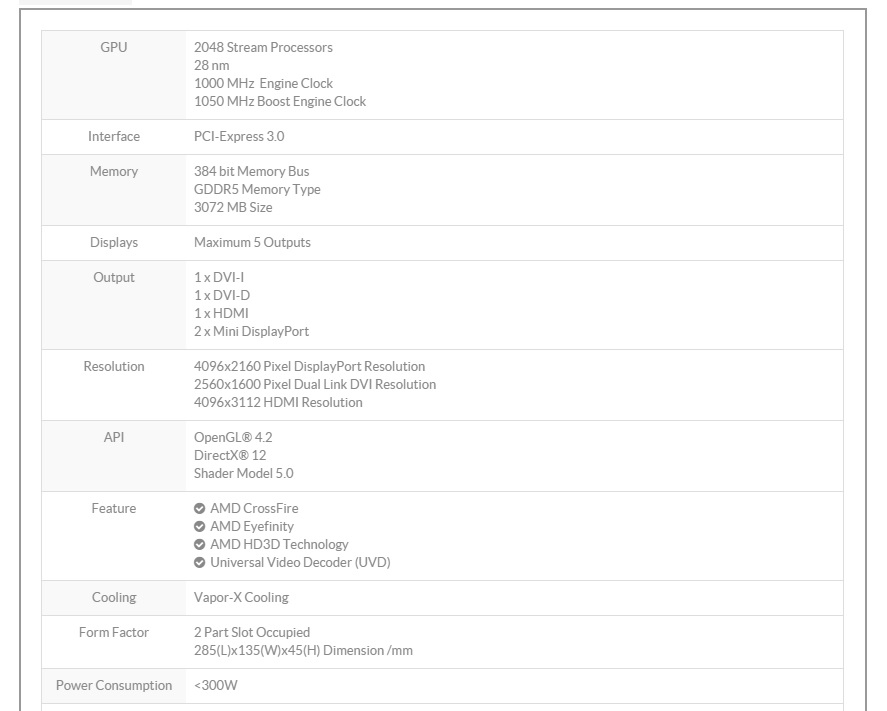
Task: Click the check icon beside AMD CrossFire
Action: click(200, 509)
